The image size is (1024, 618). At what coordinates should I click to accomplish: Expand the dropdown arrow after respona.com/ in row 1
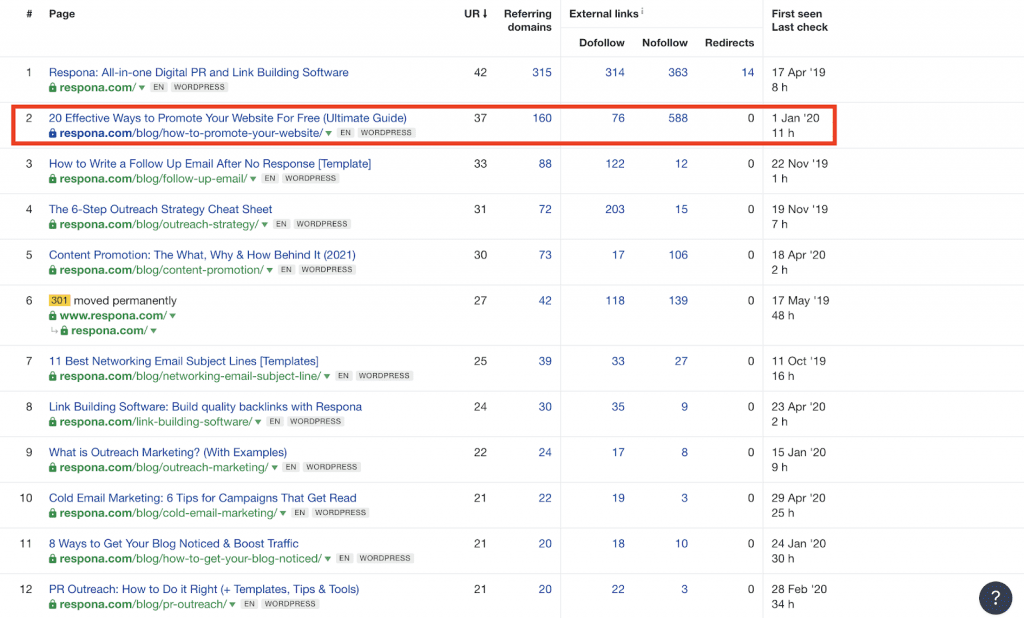coord(142,88)
